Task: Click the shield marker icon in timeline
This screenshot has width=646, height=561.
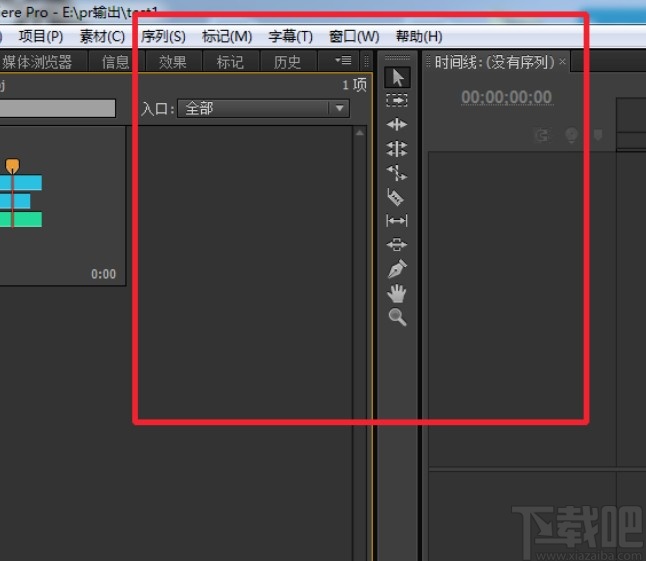Action: pos(598,135)
